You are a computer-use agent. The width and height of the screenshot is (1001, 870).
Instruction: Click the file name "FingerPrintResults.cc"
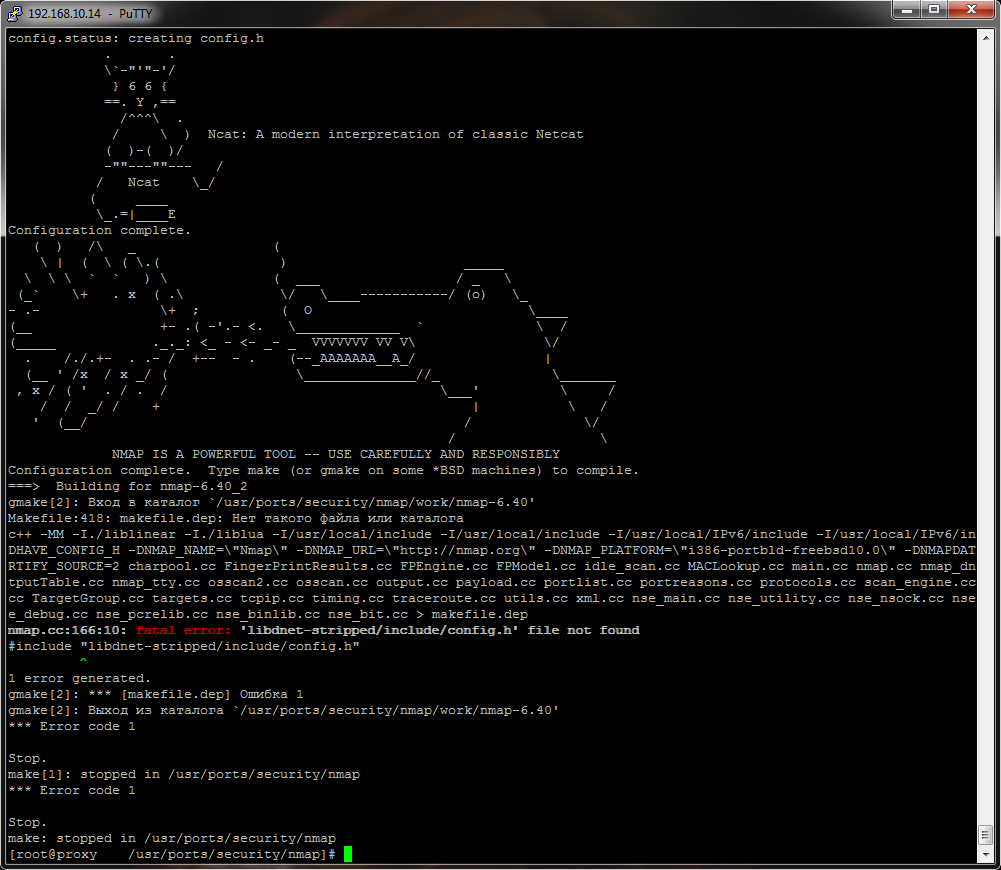pyautogui.click(x=308, y=566)
